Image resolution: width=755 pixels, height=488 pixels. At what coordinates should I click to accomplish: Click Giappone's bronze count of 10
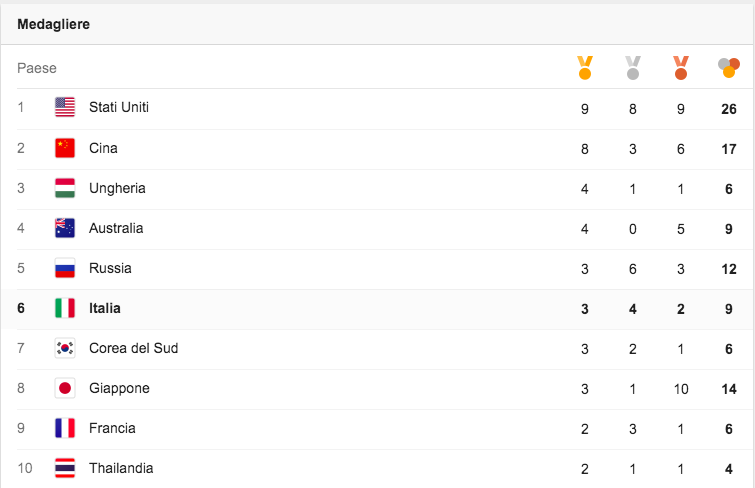pyautogui.click(x=681, y=388)
